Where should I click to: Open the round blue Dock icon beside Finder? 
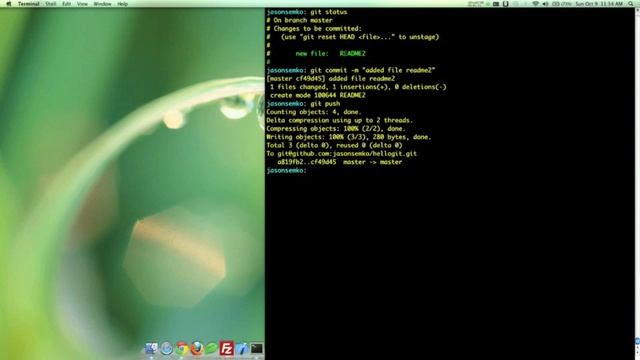tap(167, 348)
